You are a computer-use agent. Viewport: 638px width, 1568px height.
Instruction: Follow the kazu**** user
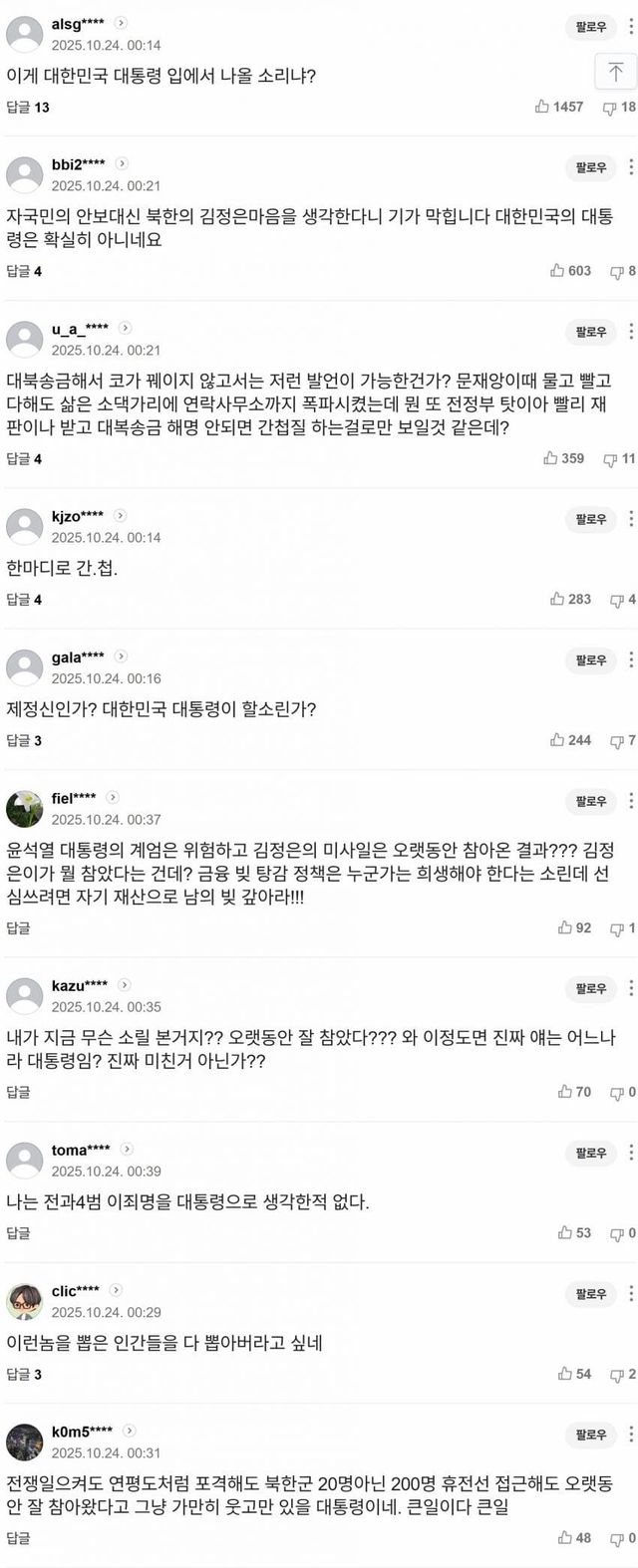click(590, 989)
